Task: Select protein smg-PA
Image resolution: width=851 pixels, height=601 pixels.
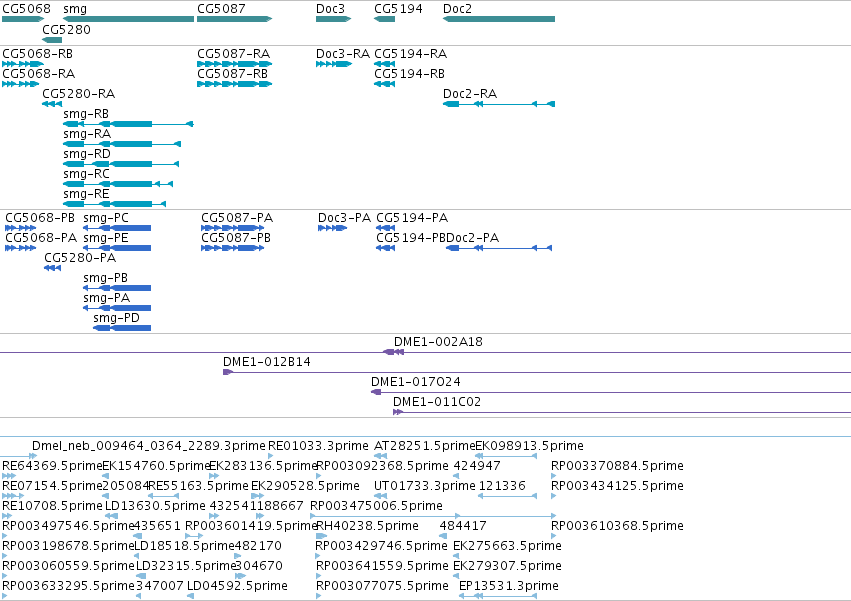Action: [x=117, y=308]
